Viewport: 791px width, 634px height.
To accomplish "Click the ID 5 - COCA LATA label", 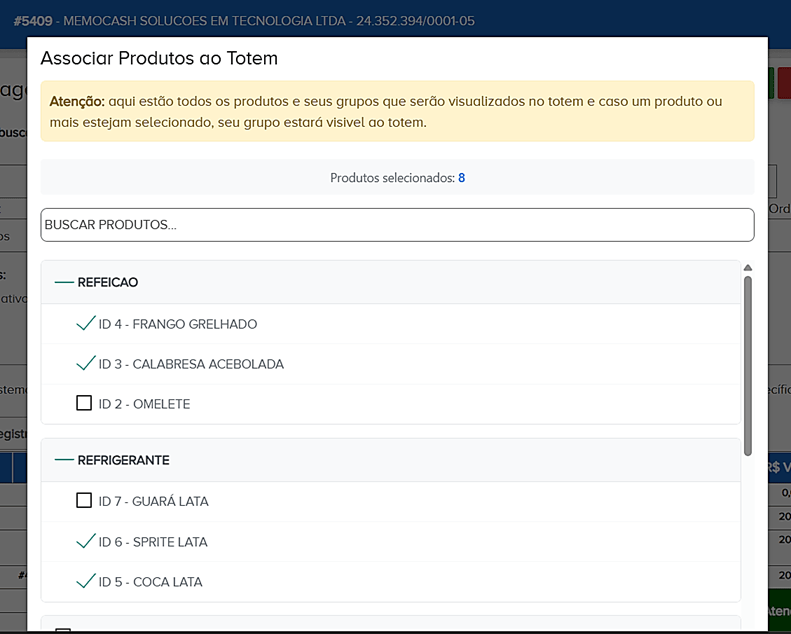I will click(150, 582).
